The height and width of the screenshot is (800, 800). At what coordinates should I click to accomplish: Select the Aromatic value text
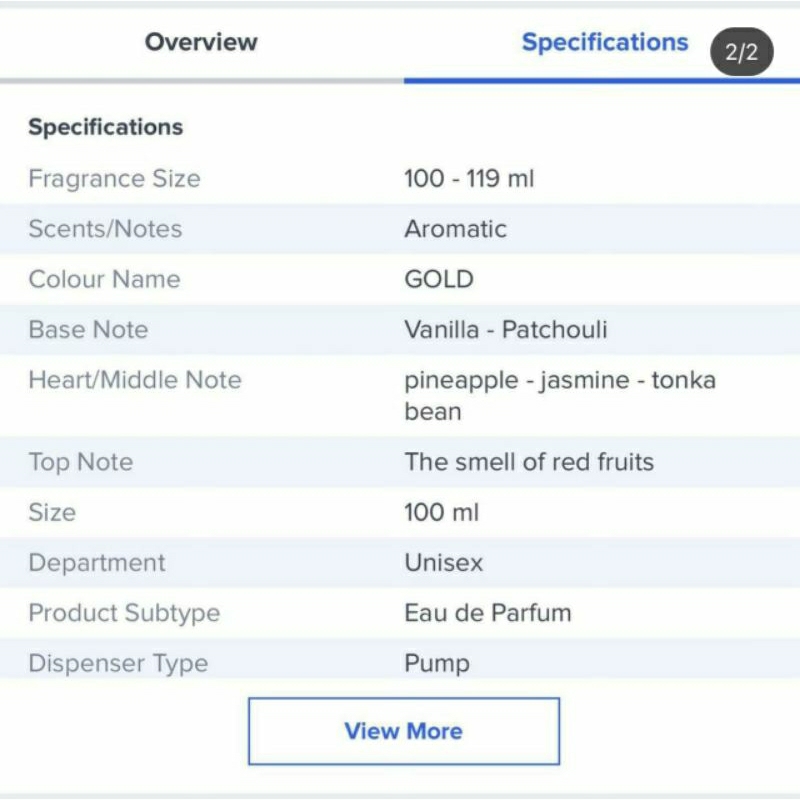click(x=456, y=229)
